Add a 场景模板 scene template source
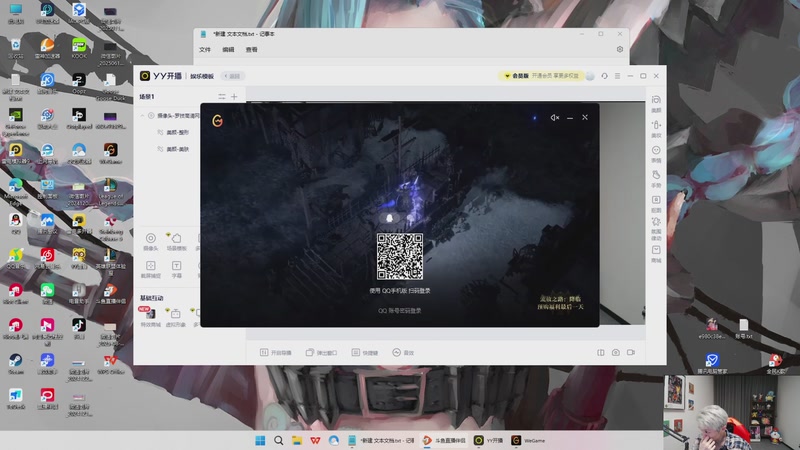The width and height of the screenshot is (800, 450). (x=176, y=242)
